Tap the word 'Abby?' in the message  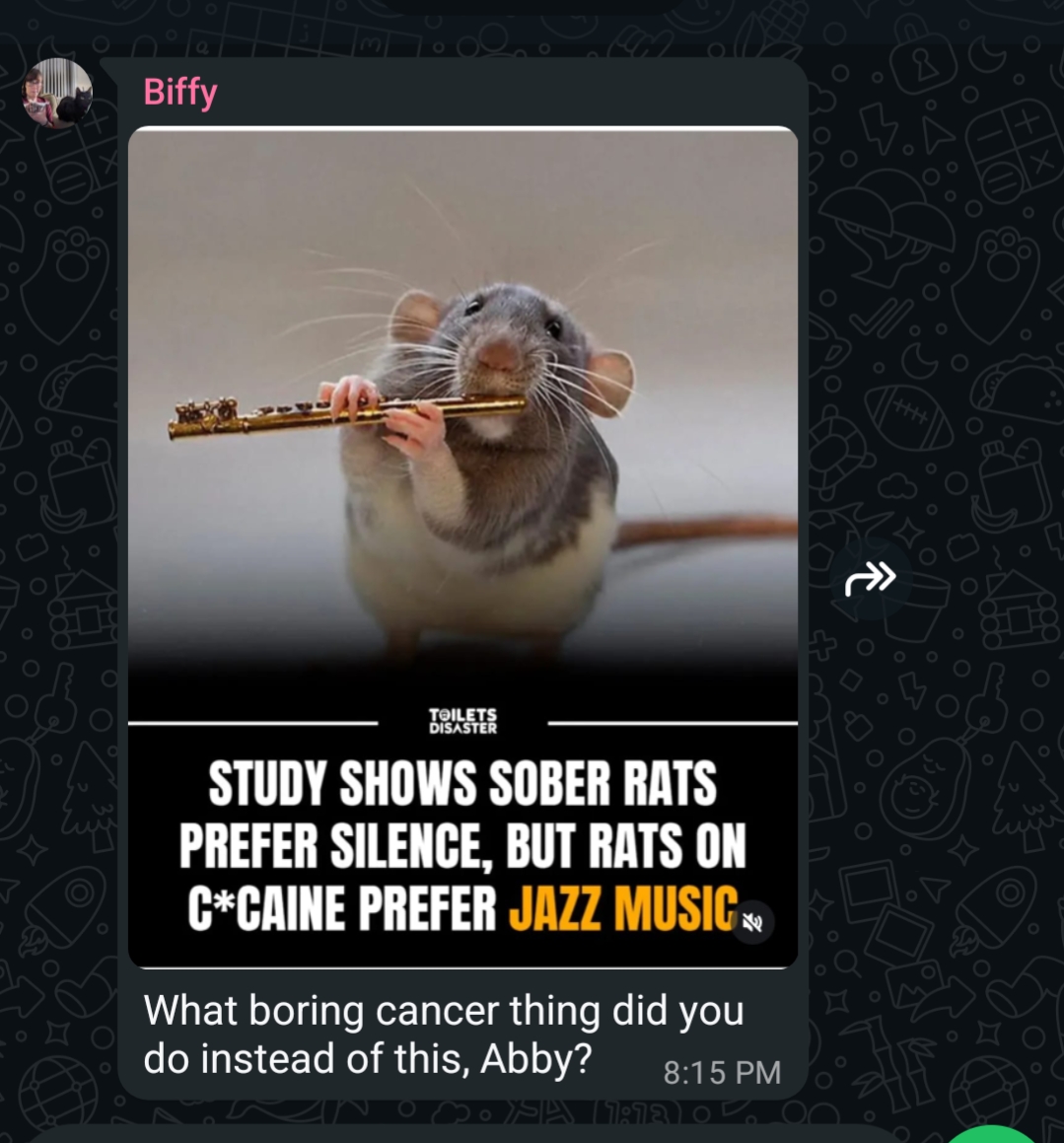click(534, 1059)
